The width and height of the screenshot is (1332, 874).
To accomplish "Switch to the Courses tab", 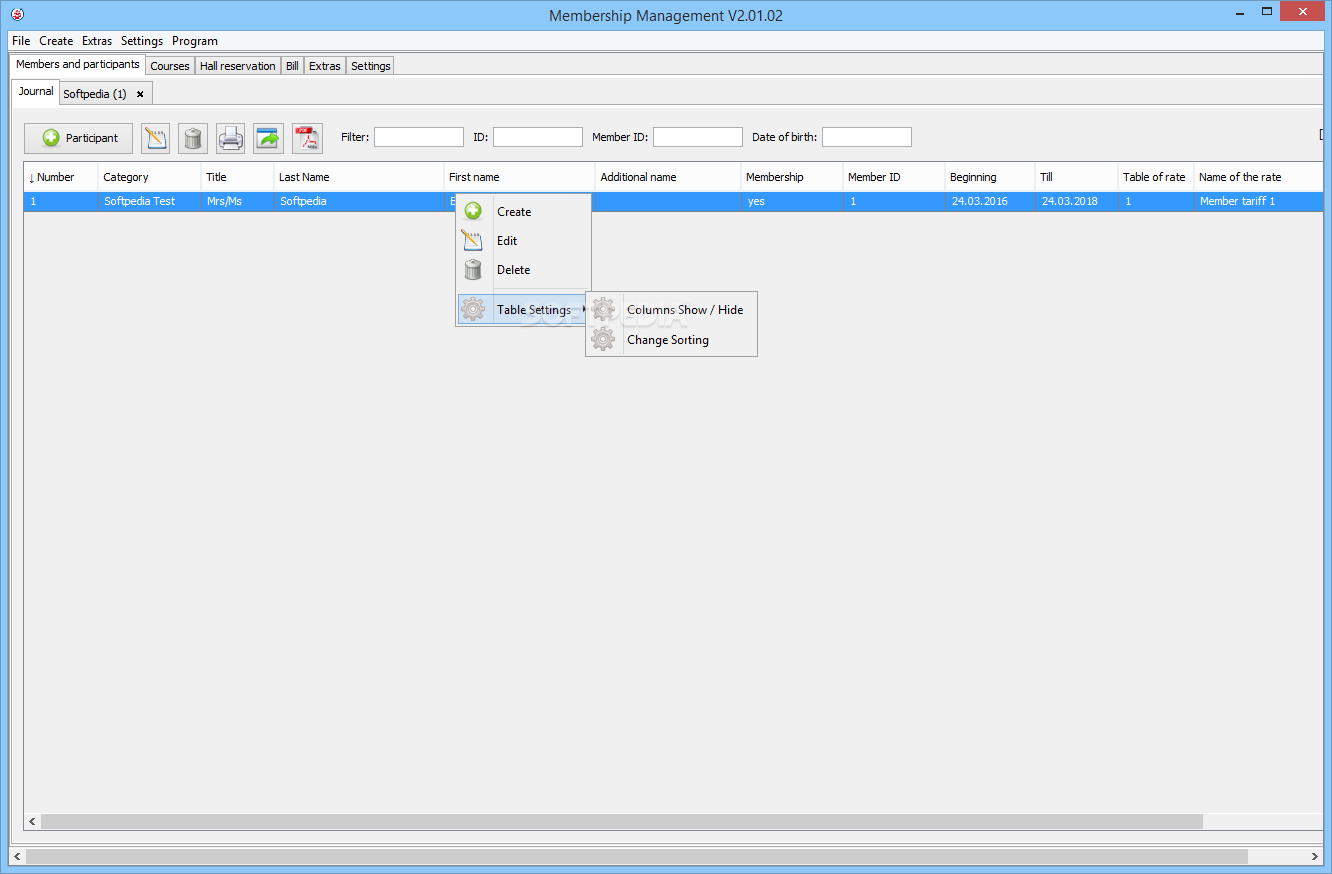I will (x=170, y=66).
